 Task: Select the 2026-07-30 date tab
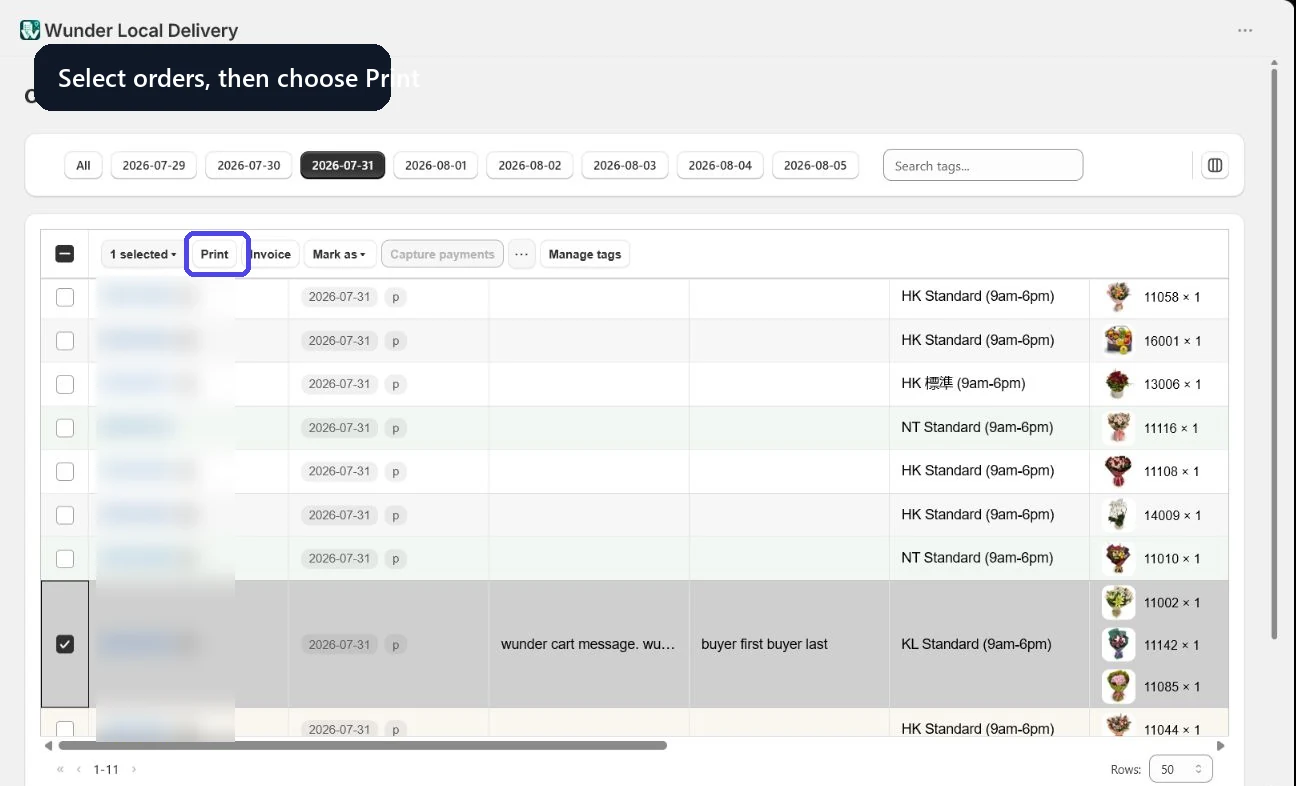click(249, 165)
